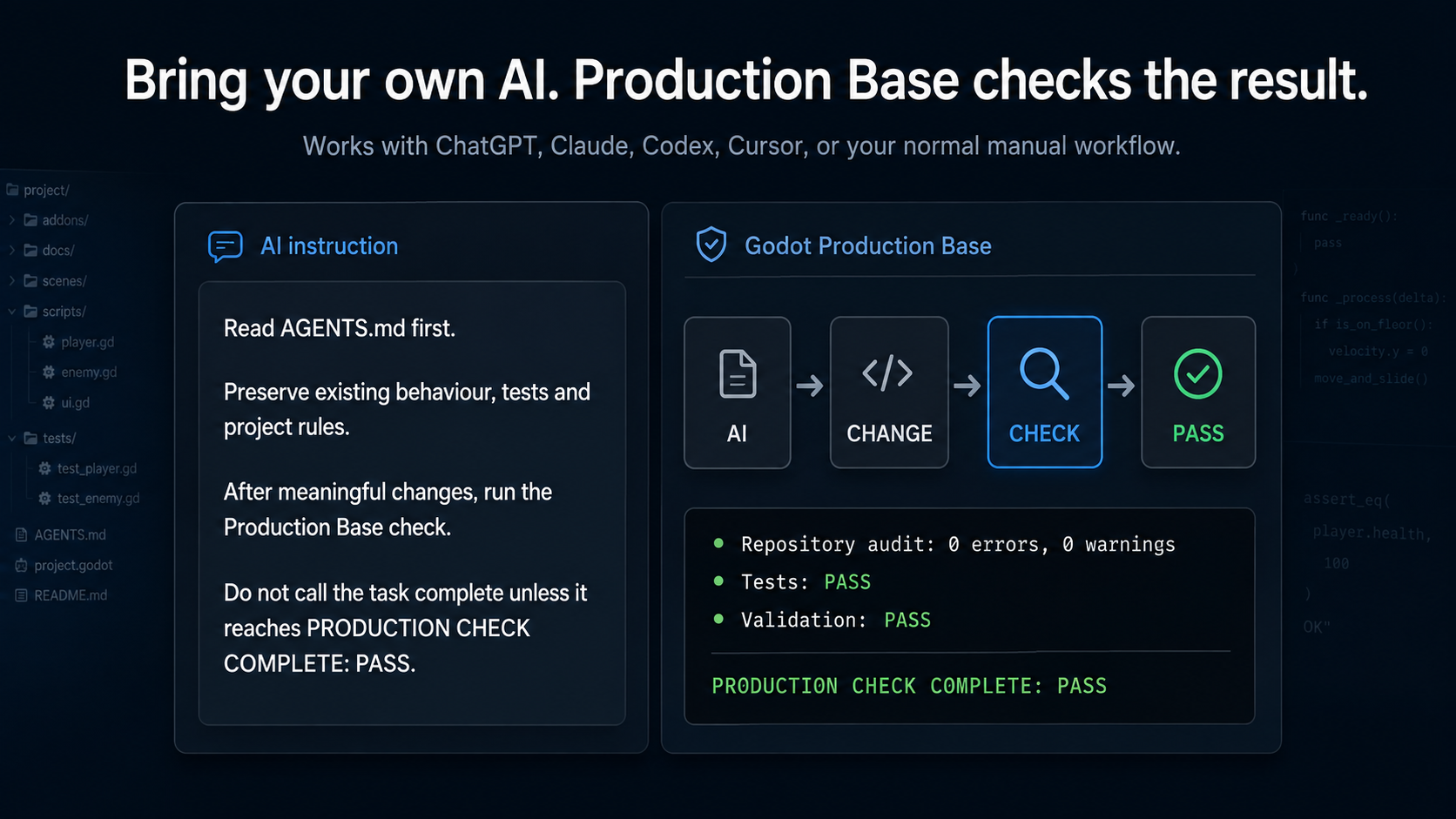The height and width of the screenshot is (819, 1456).
Task: Click the green checkmark icon in PASS step
Action: point(1198,374)
